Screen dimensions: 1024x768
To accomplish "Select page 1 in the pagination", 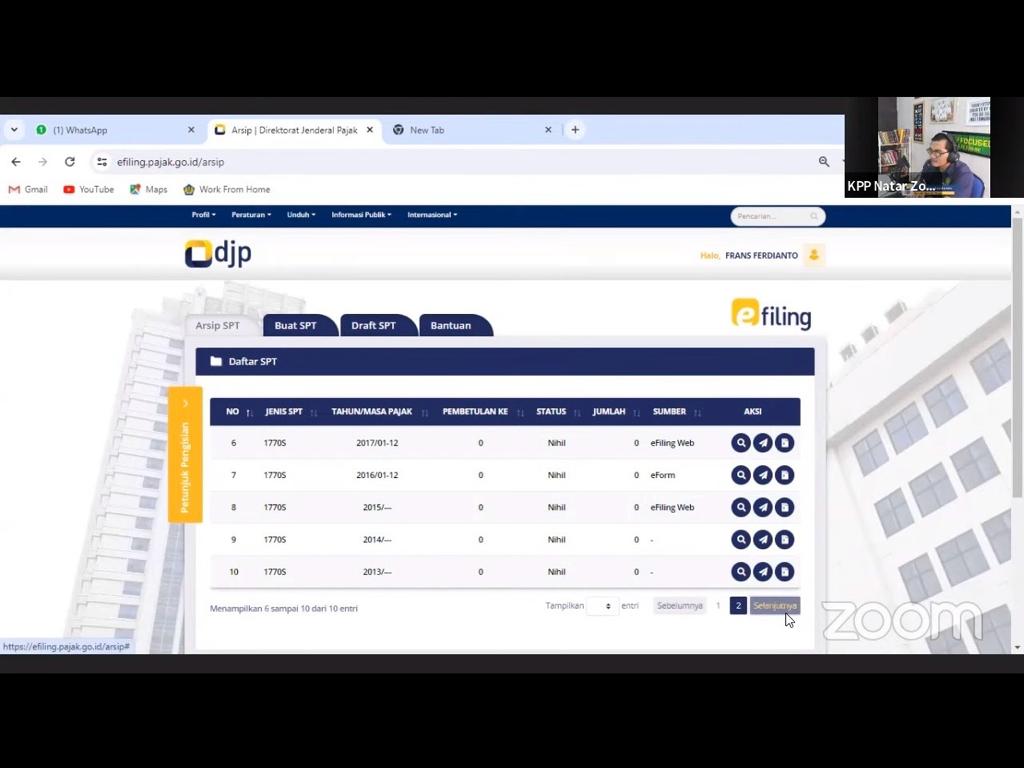I will 718,606.
